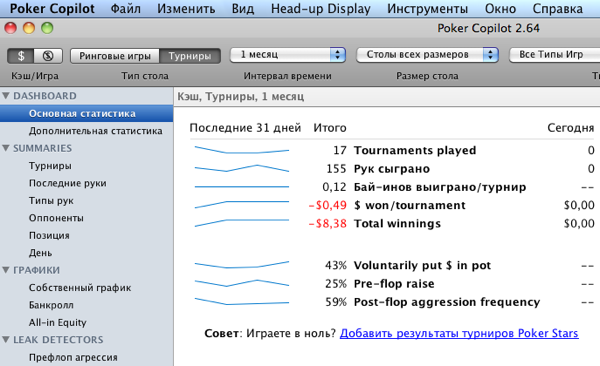Select the no-dollar game mode toggle
Image resolution: width=600 pixels, height=366 pixels.
click(x=48, y=56)
